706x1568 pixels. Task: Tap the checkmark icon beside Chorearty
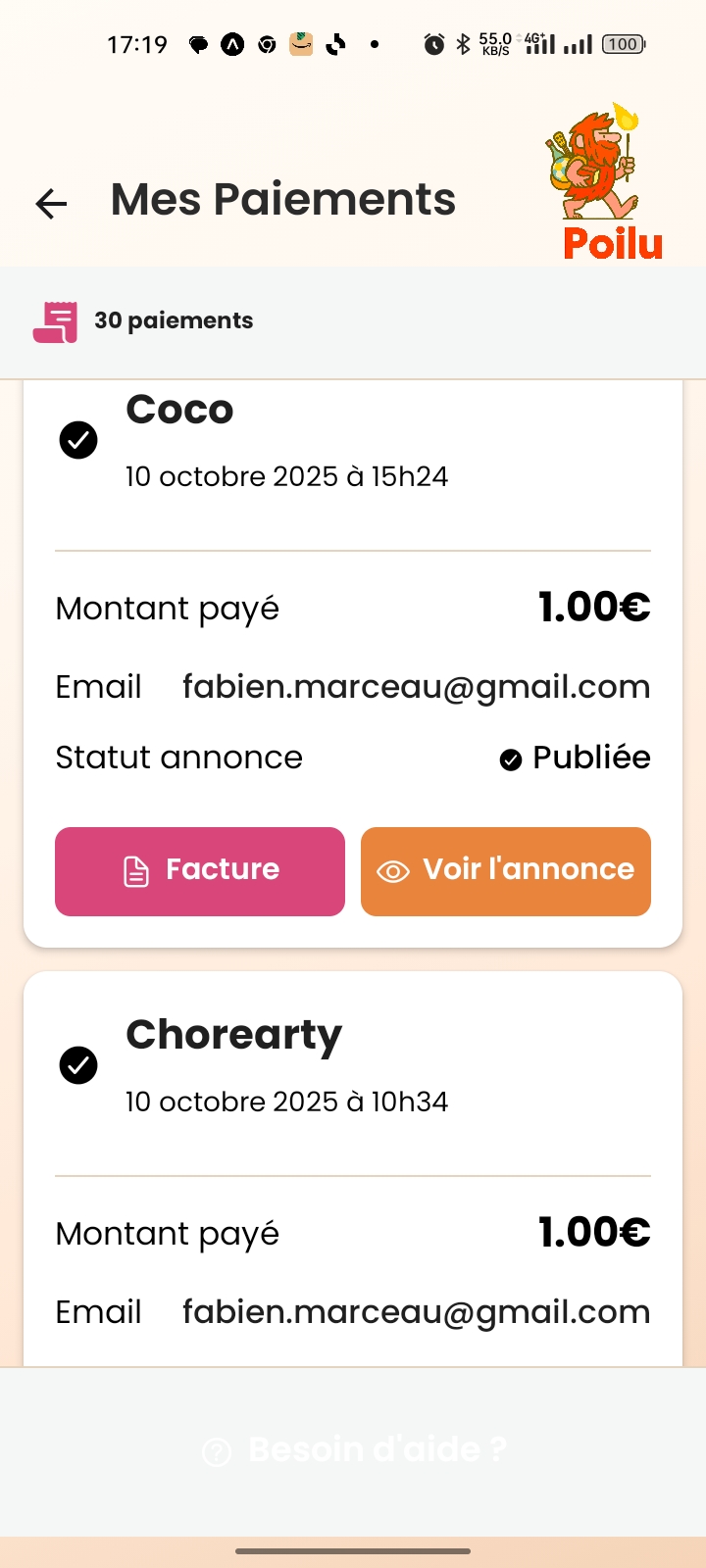coord(78,1065)
